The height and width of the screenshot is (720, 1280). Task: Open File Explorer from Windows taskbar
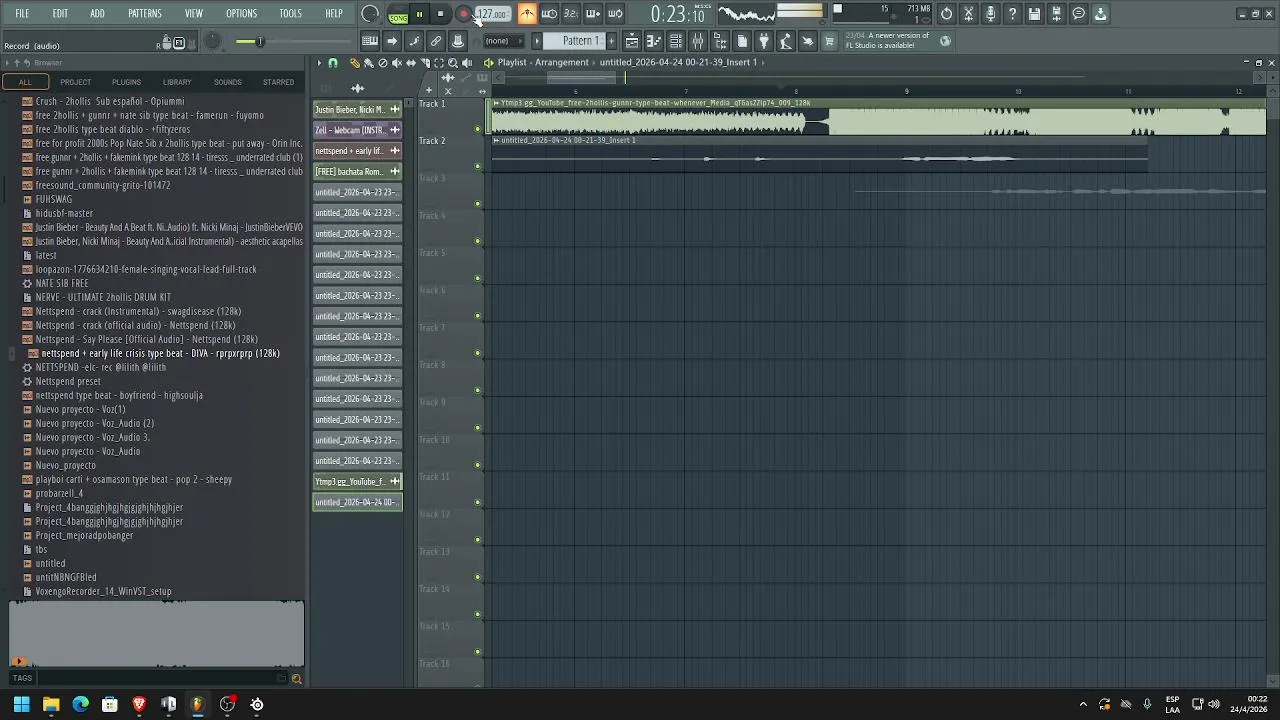(51, 705)
